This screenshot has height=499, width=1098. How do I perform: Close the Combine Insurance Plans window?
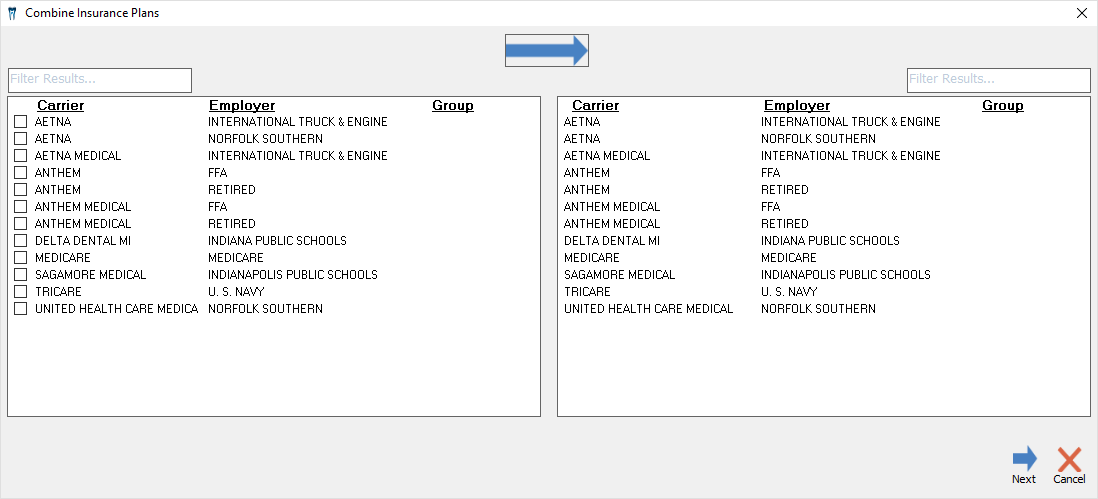pyautogui.click(x=1081, y=13)
